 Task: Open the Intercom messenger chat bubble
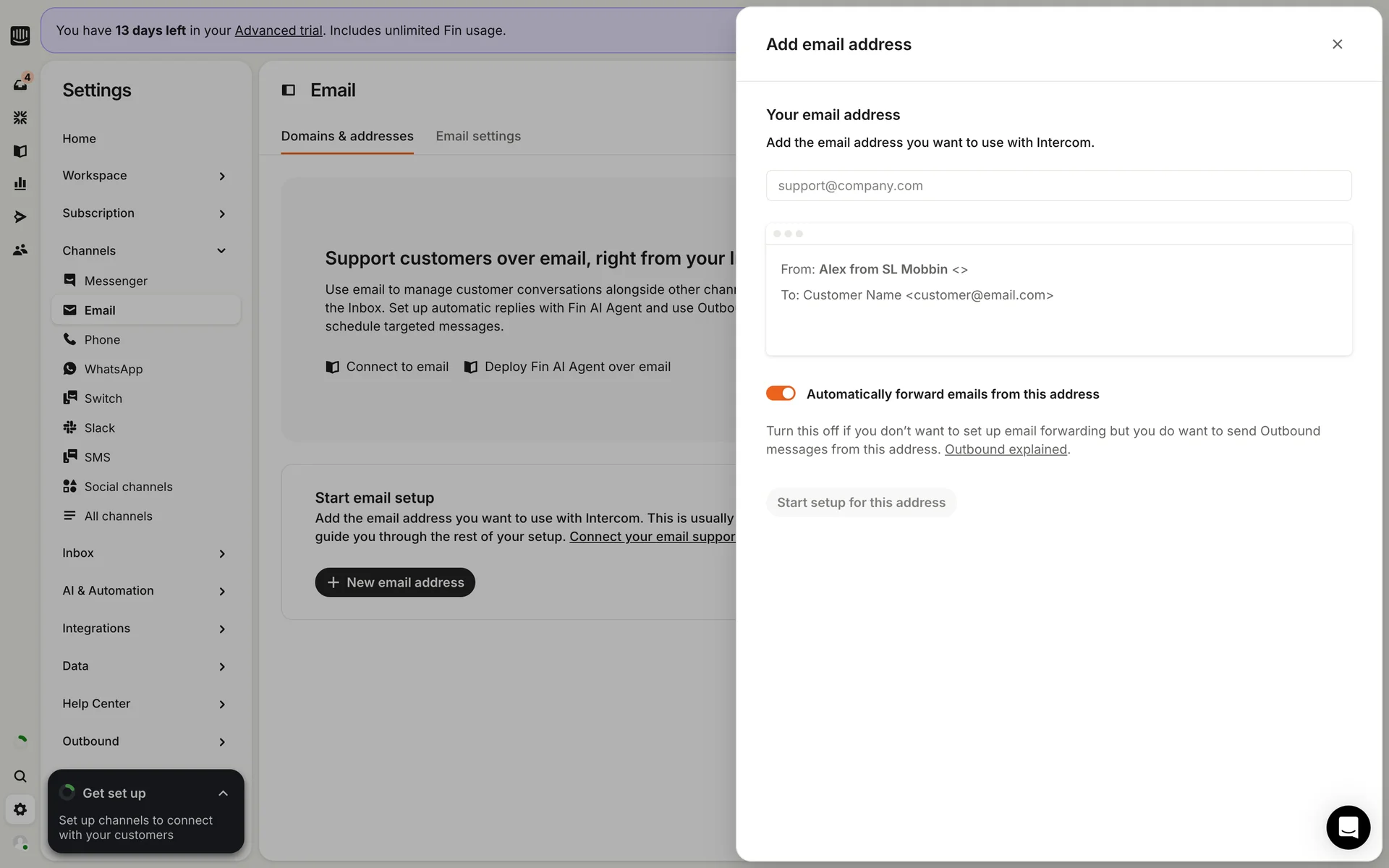point(1348,827)
